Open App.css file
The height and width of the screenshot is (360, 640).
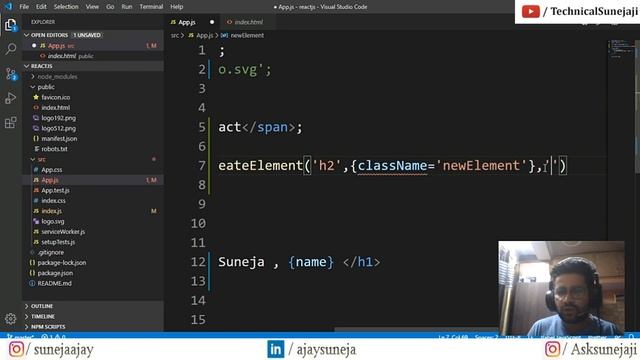(x=51, y=169)
